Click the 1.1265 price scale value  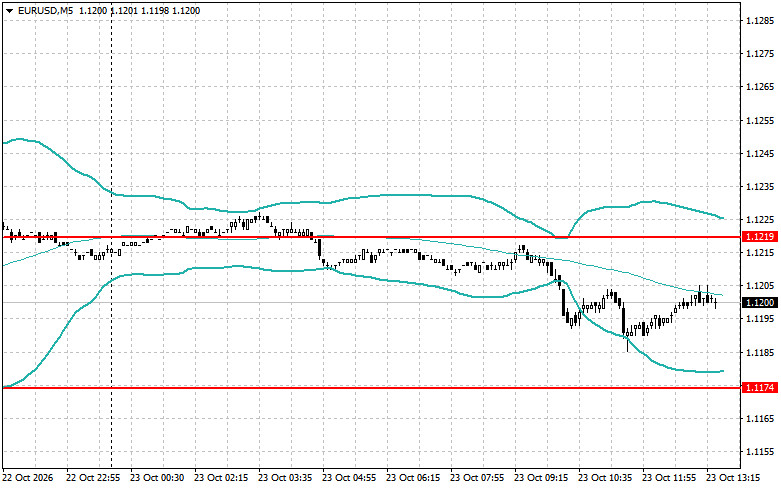(x=760, y=87)
